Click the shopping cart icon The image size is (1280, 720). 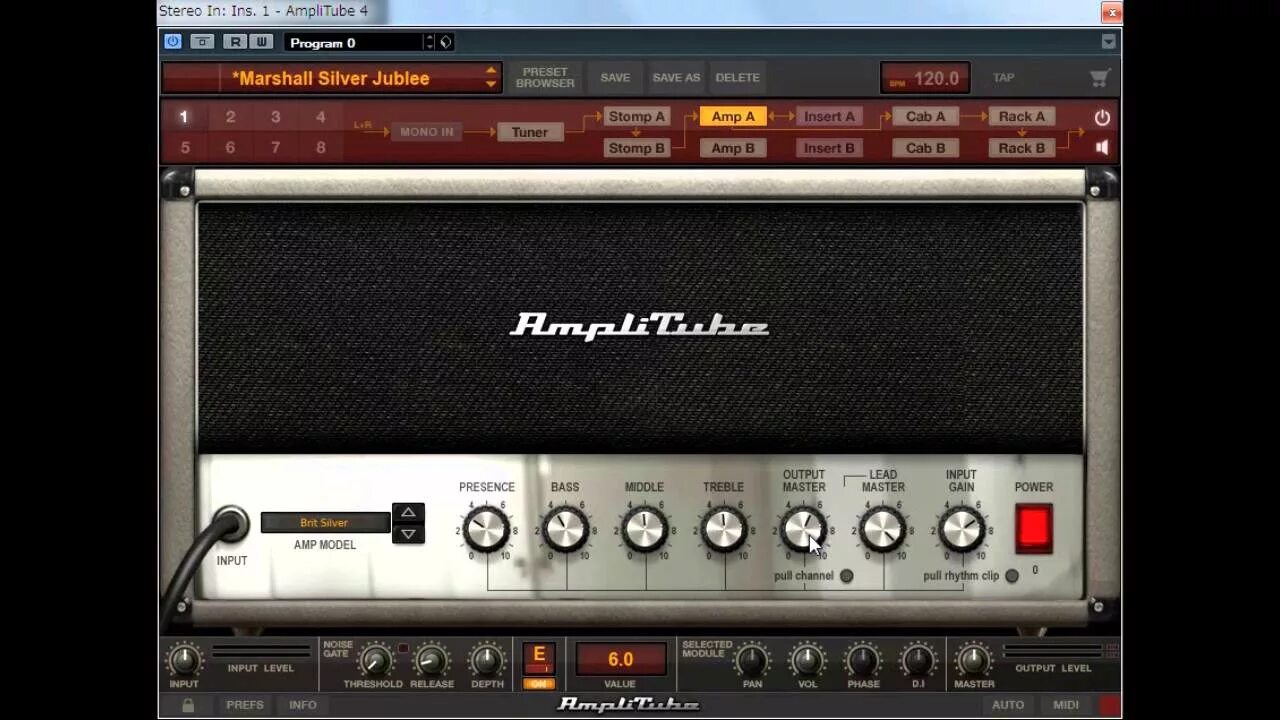click(1099, 77)
